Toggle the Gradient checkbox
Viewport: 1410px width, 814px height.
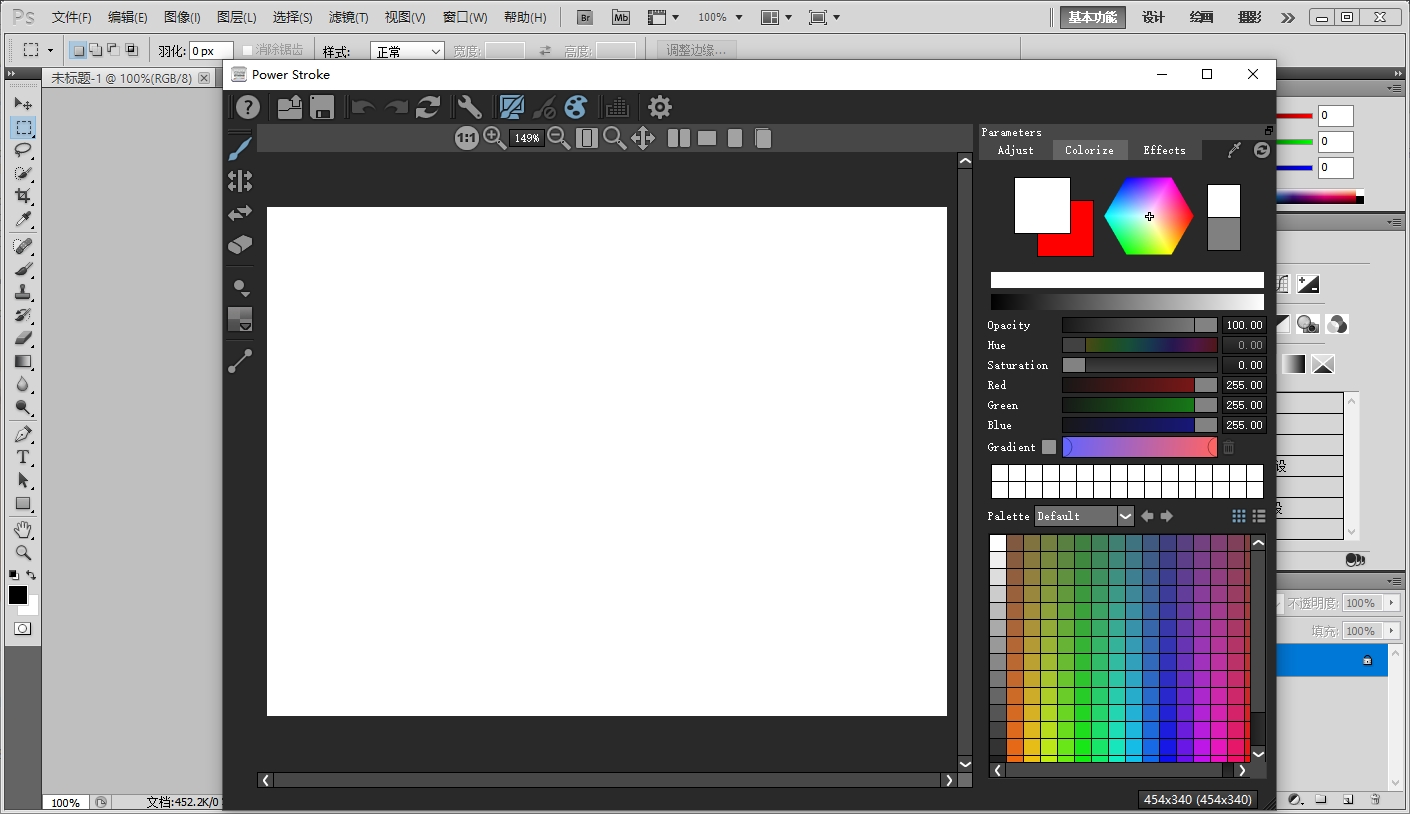point(1049,447)
